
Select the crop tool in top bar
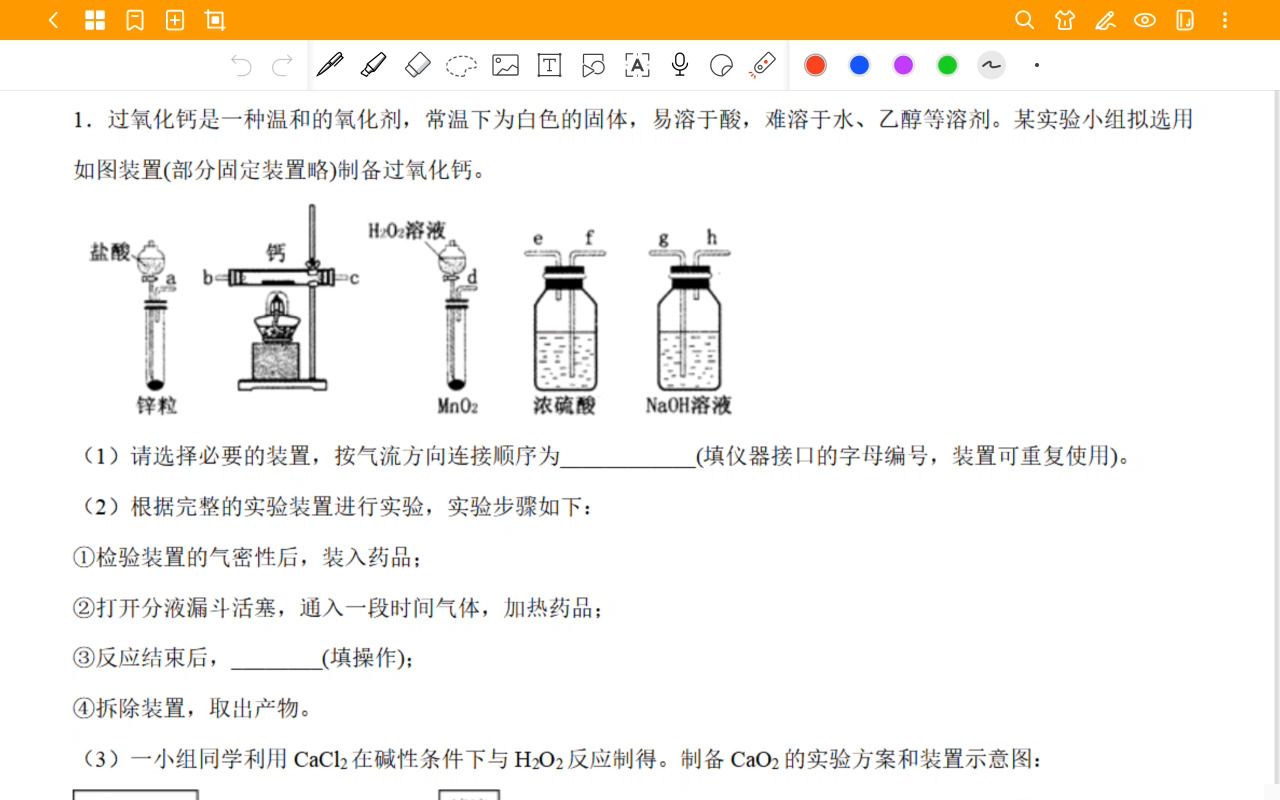[x=215, y=20]
